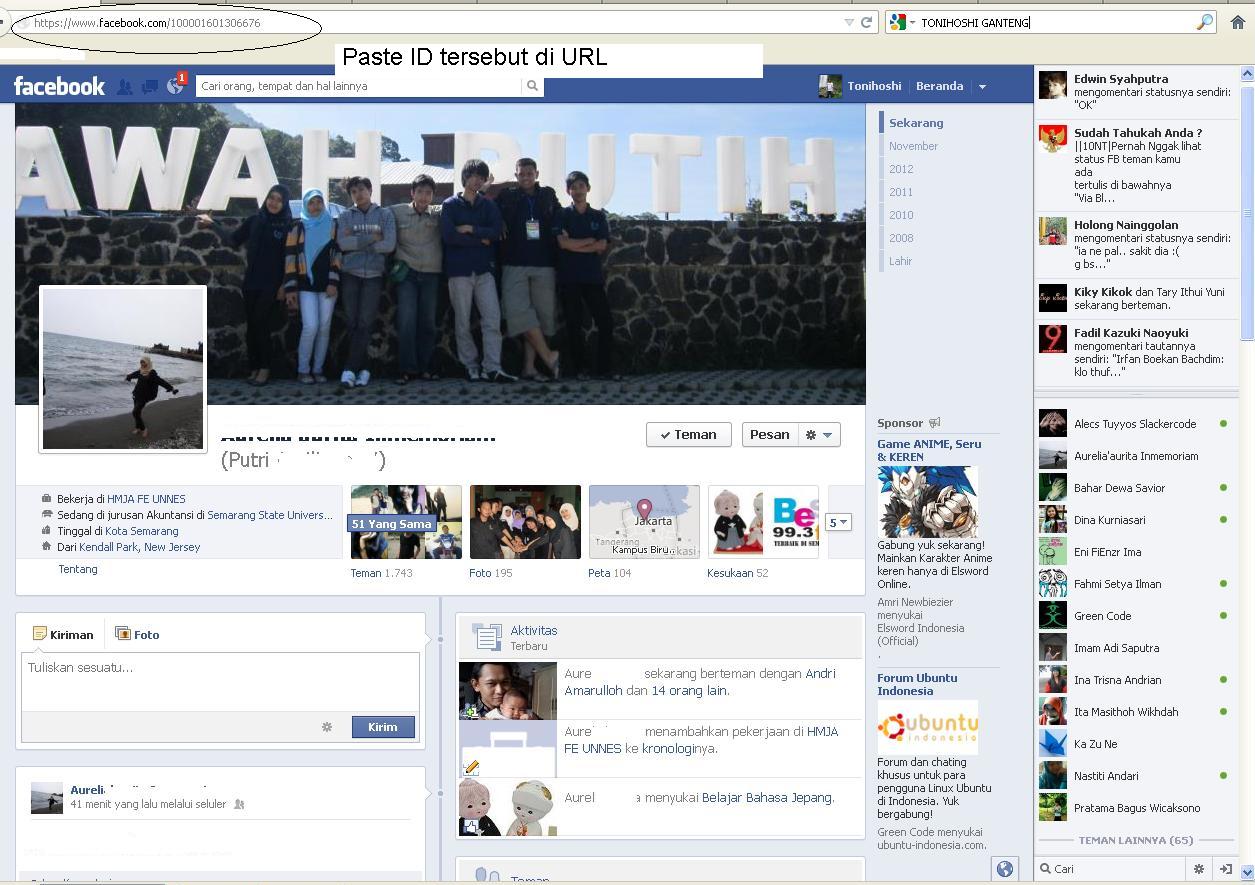Screen dimensions: 1255x885
Task: Switch to the Kiriman tab
Action: tap(63, 634)
